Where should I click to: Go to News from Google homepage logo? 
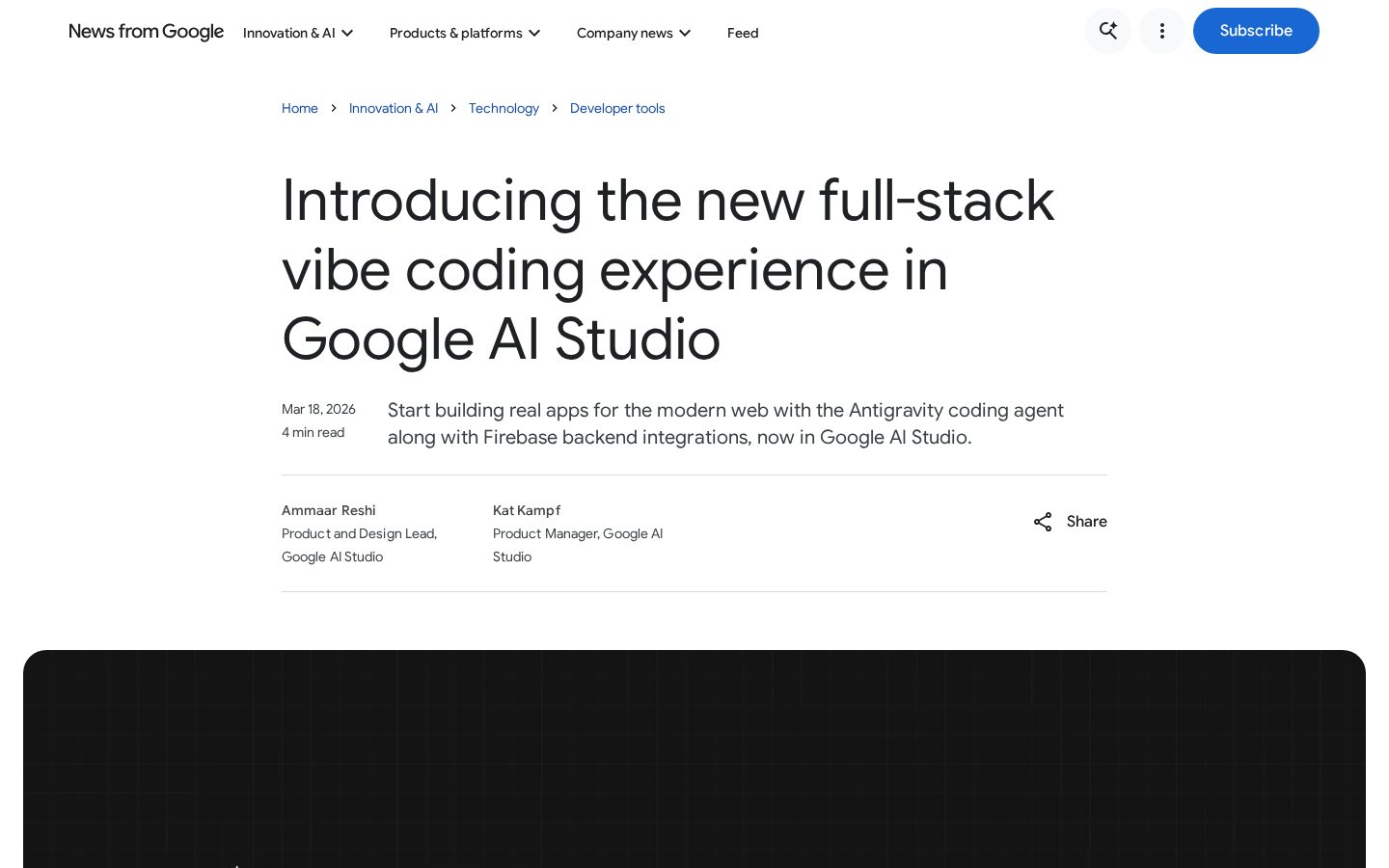(146, 32)
